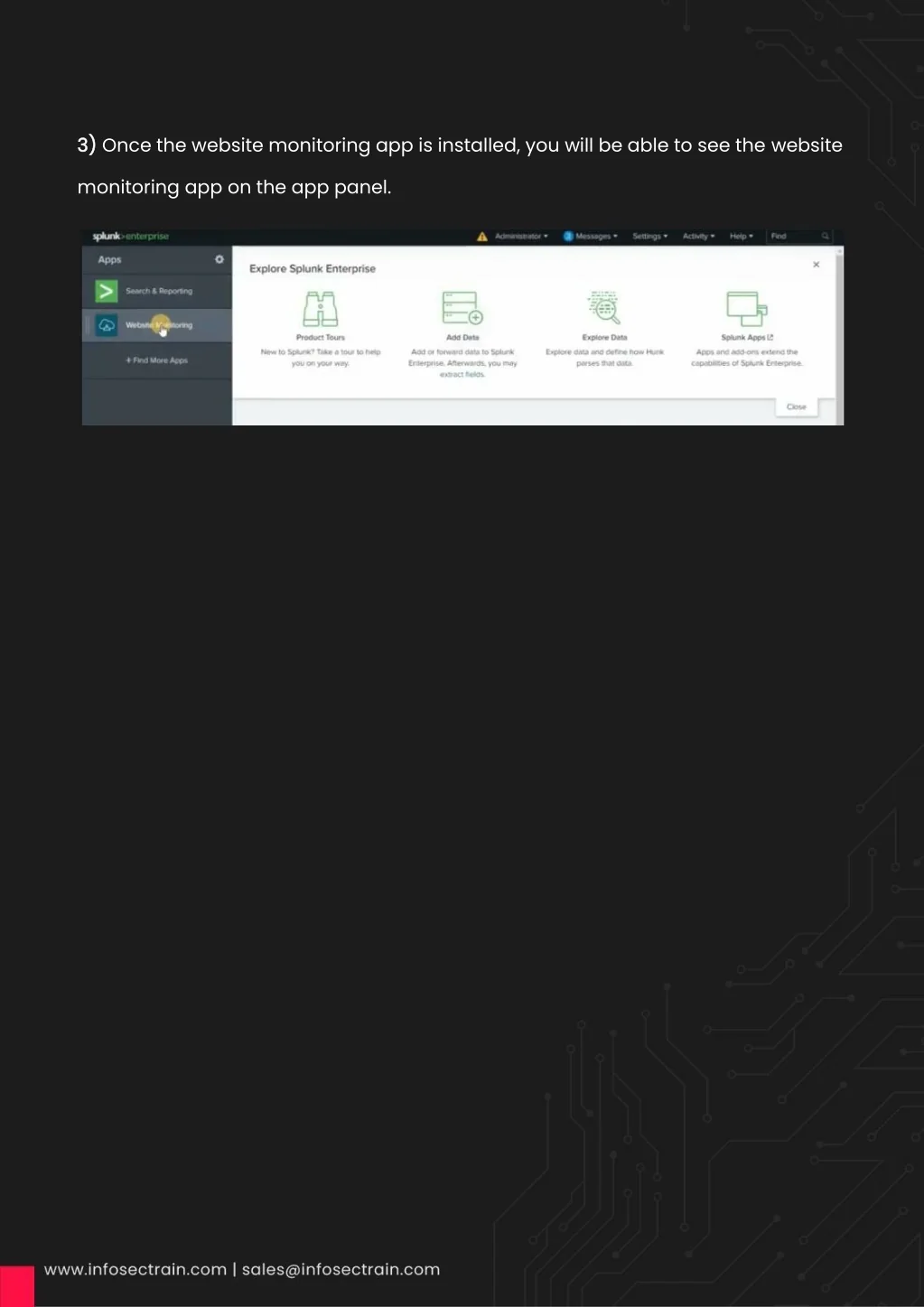Click the yellow warning triangle icon
Screen dimensions: 924x1307
[x=482, y=237]
